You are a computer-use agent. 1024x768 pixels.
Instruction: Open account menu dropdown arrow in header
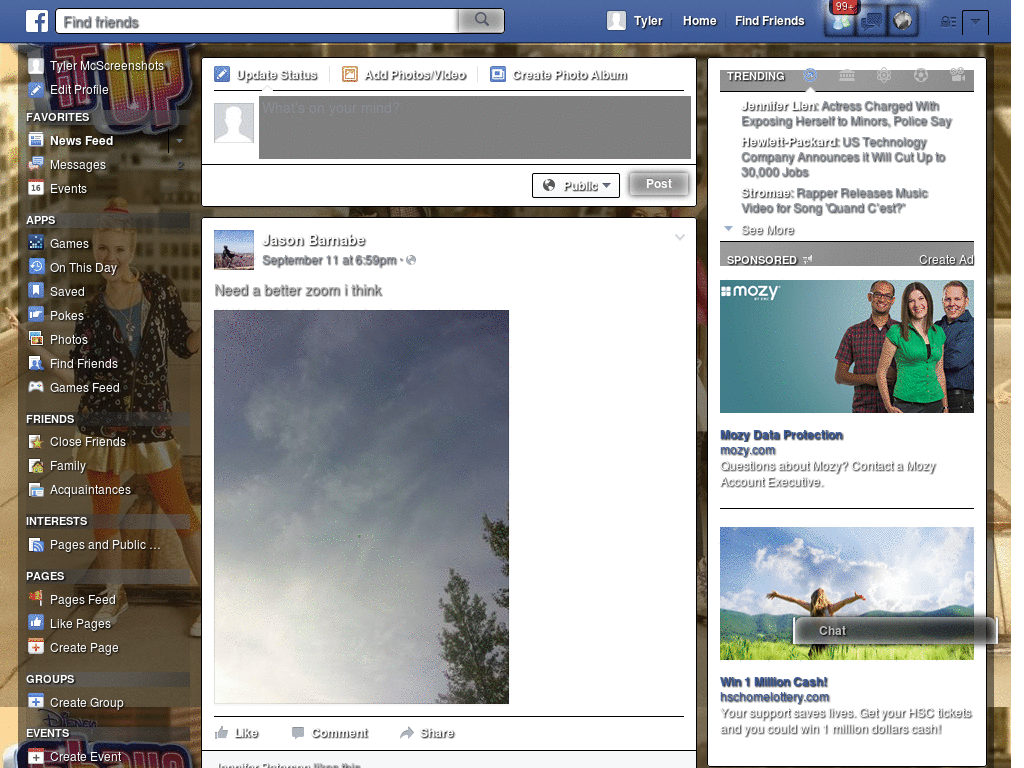[975, 22]
